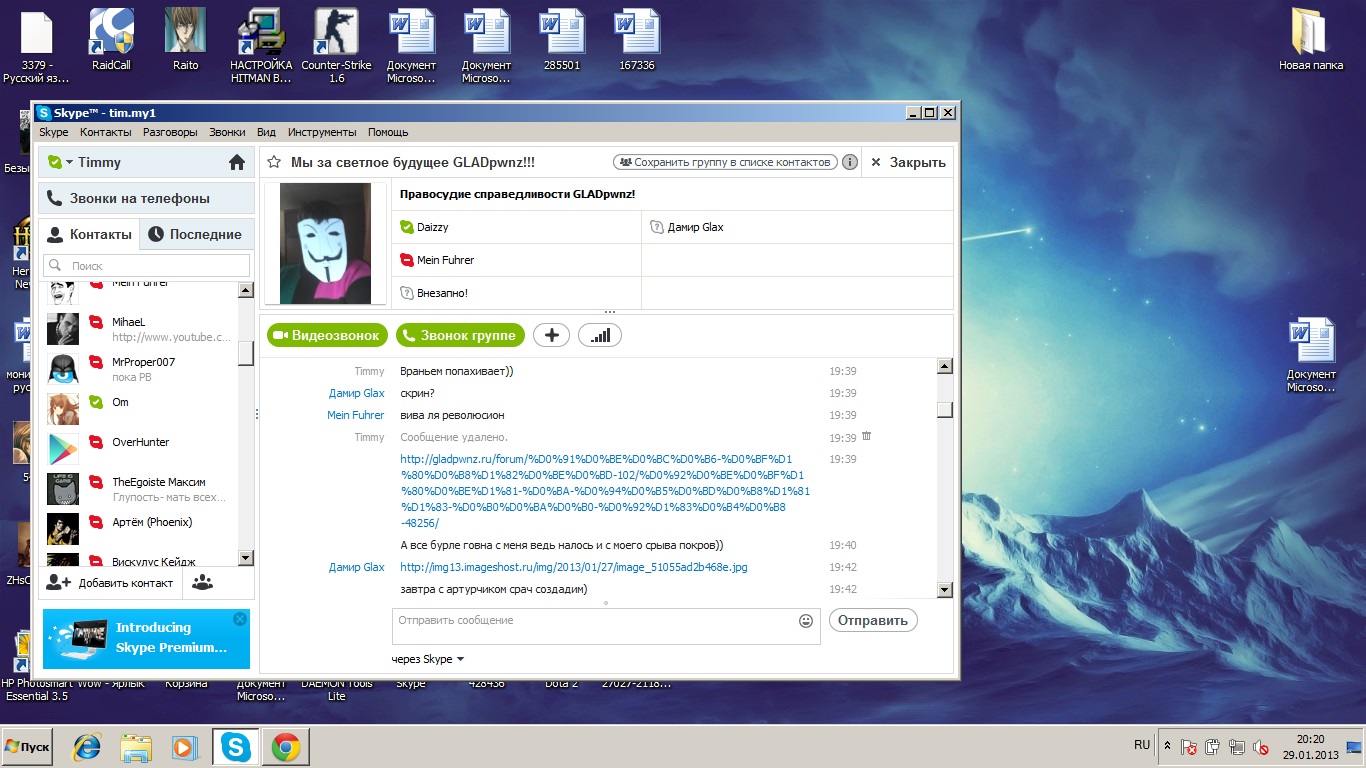The width and height of the screenshot is (1366, 768).
Task: Open the Инструменты menu
Action: tap(322, 132)
